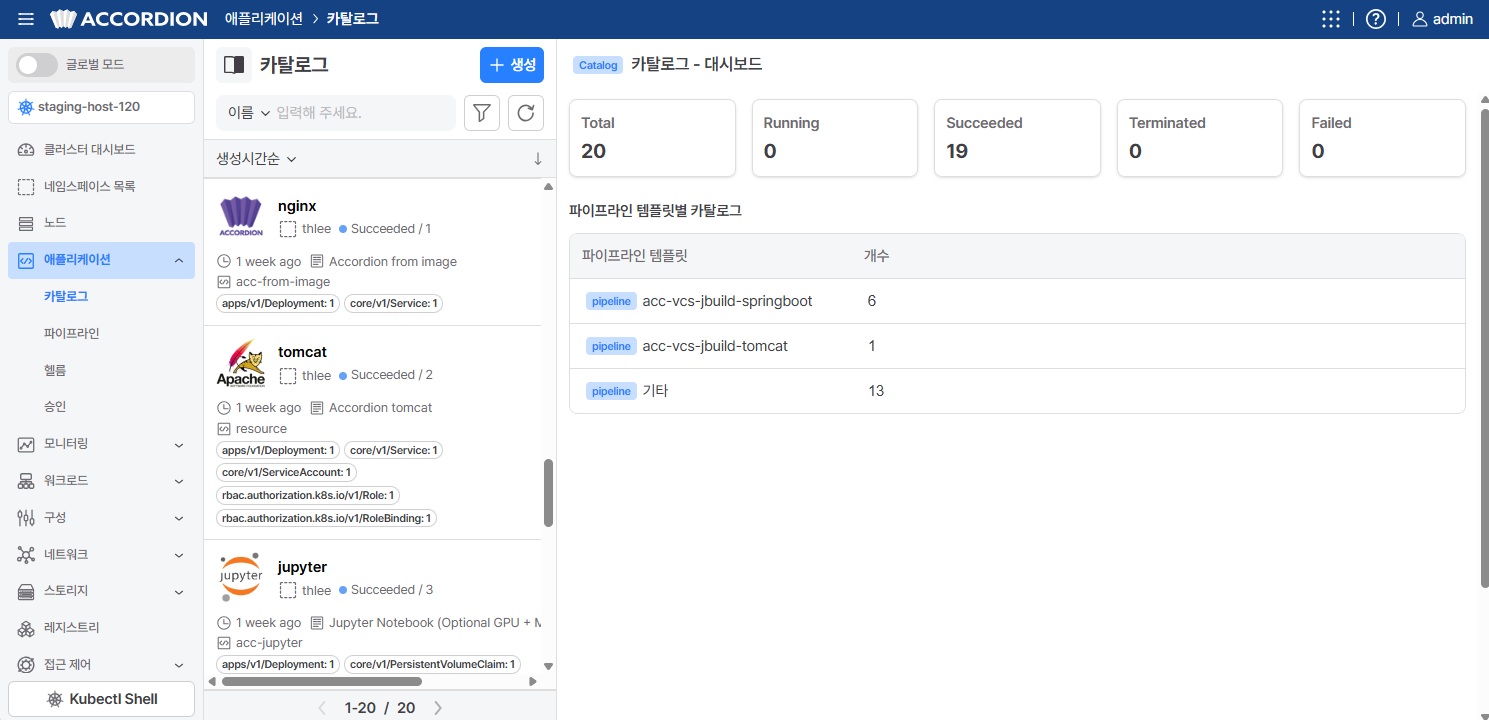The width and height of the screenshot is (1489, 720).
Task: Open the hamburger main menu
Action: 26,19
